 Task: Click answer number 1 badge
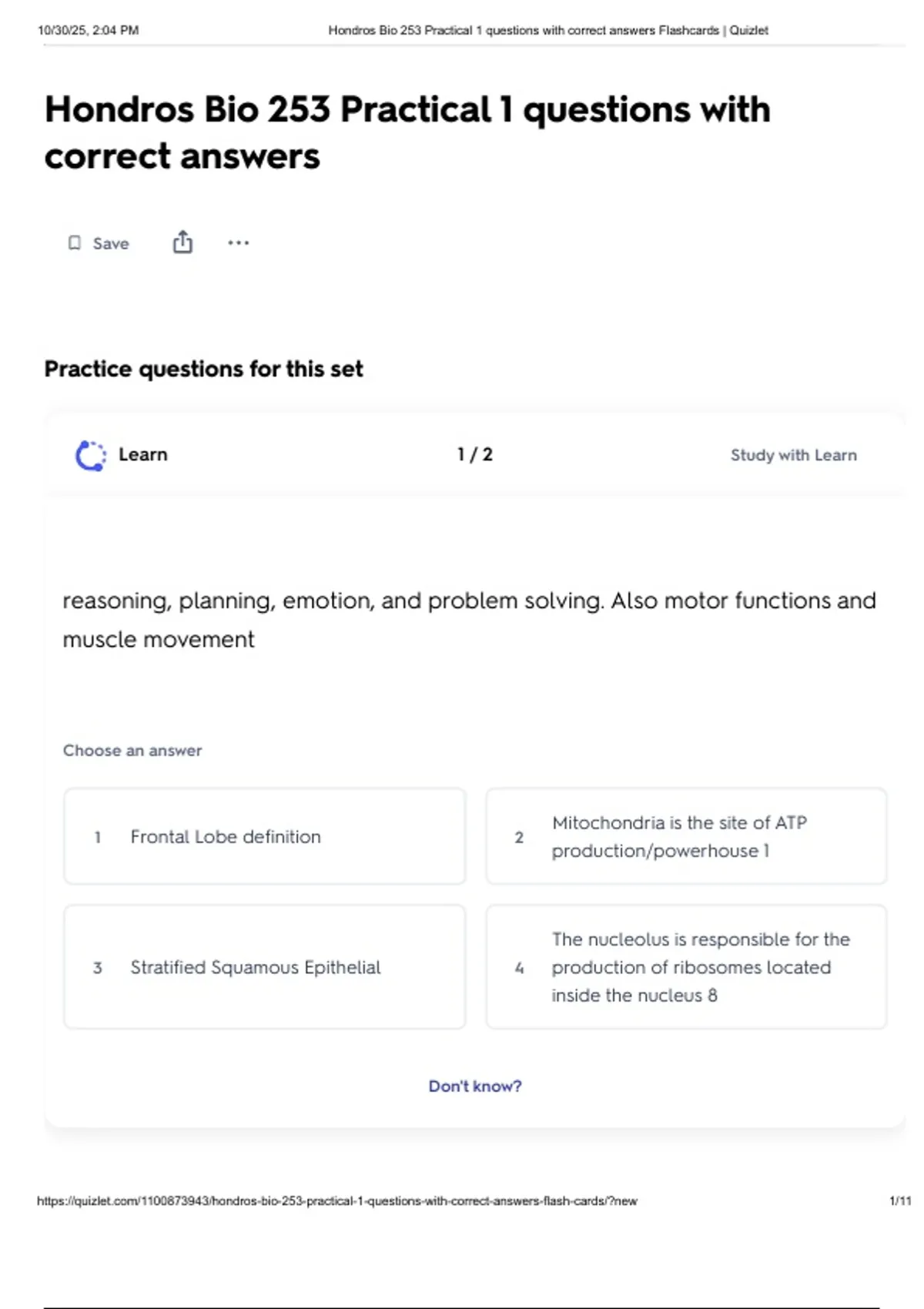pos(98,837)
